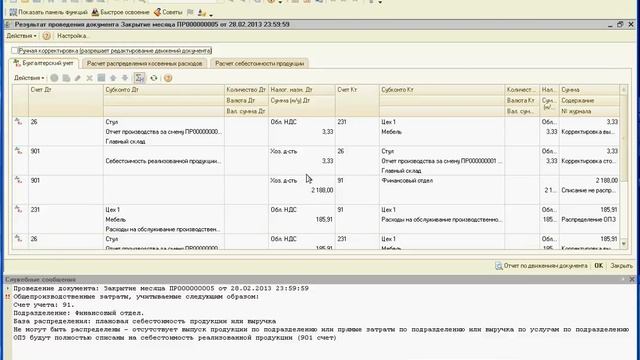Click the Корректировка сто... content cell
640x360 pixels.
(589, 161)
